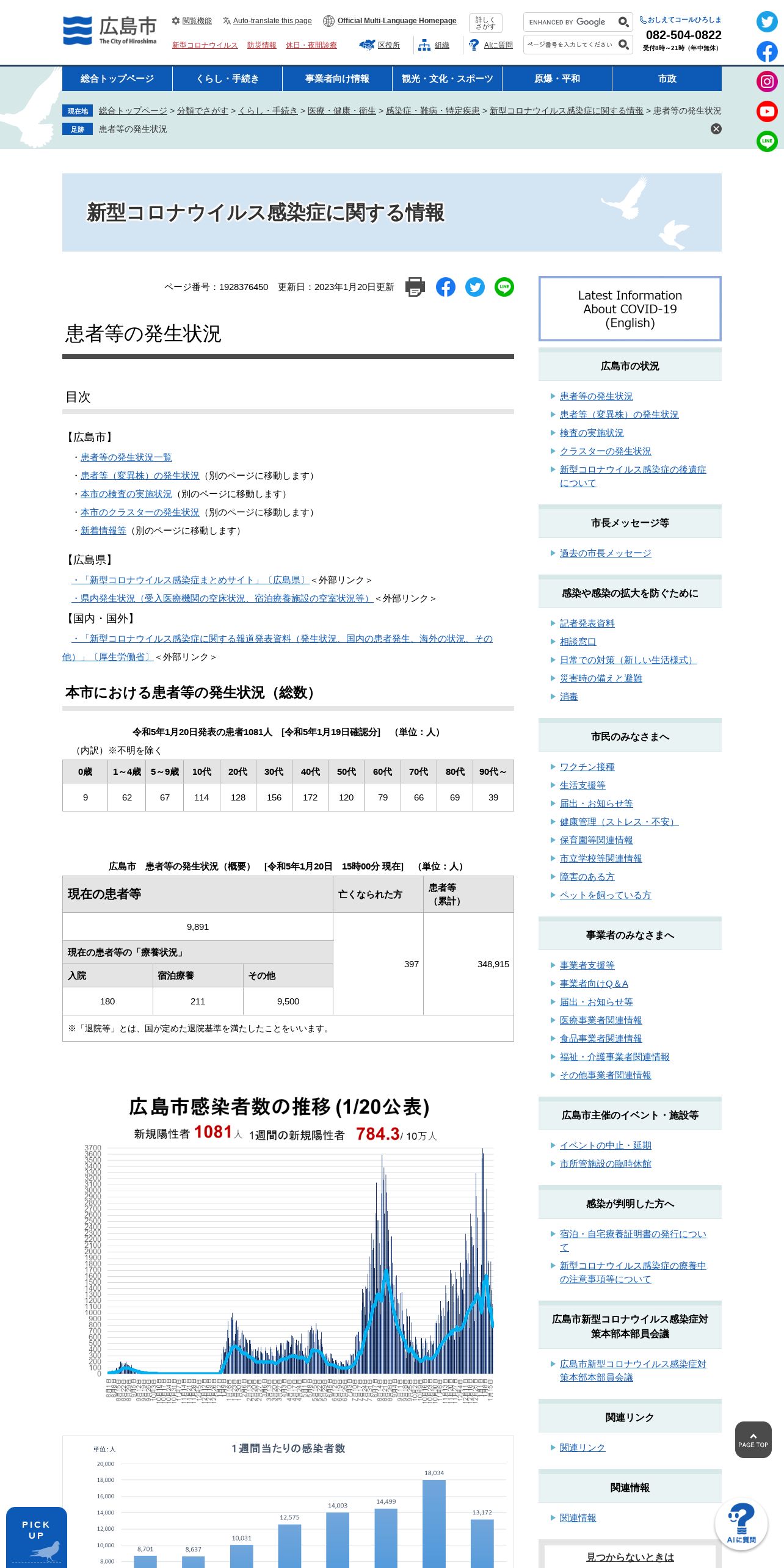Open 記者発表資料 sidebar link
This screenshot has height=1568, width=784.
587,623
